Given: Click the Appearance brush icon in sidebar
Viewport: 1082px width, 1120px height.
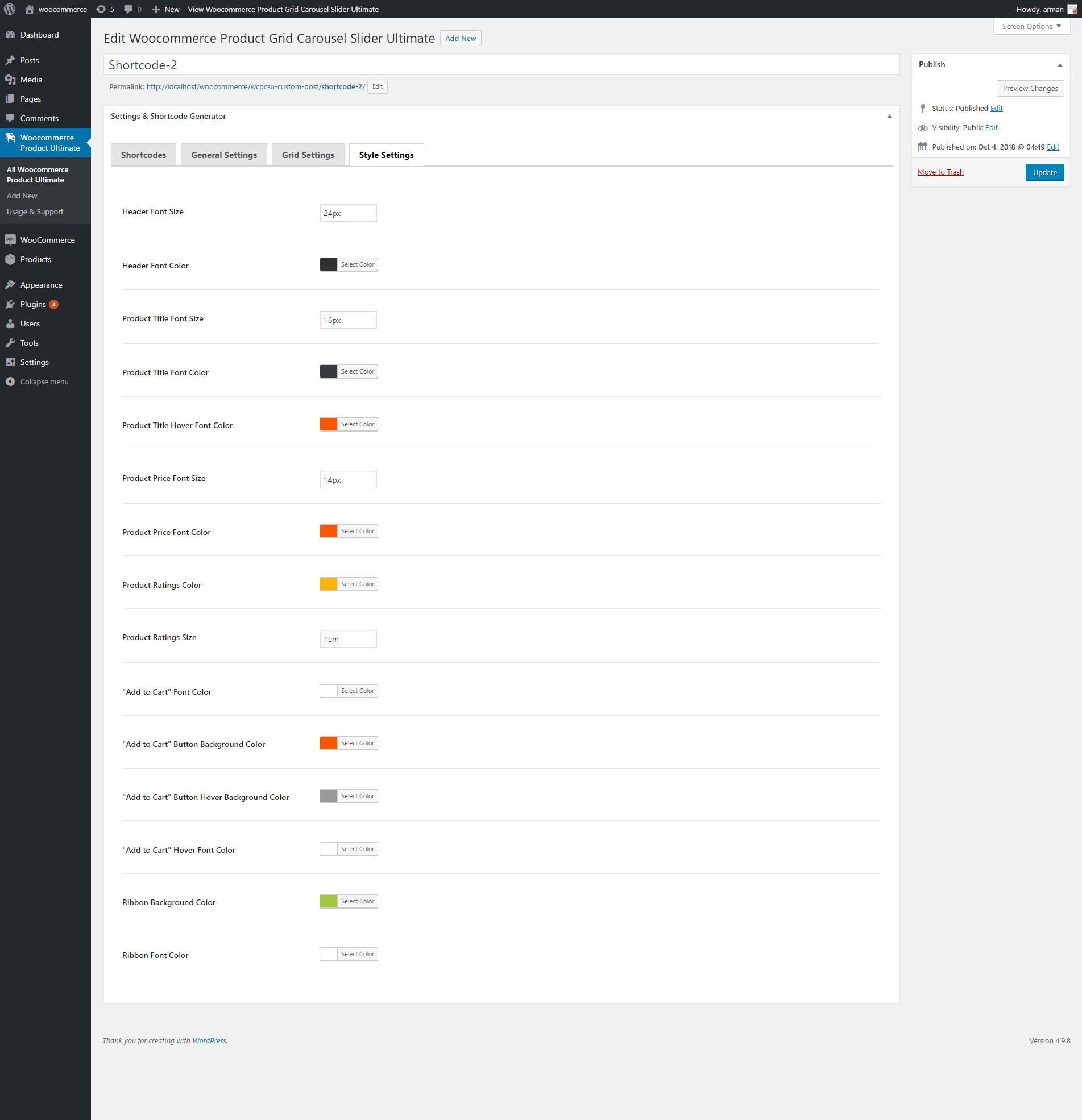Looking at the screenshot, I should (x=10, y=285).
